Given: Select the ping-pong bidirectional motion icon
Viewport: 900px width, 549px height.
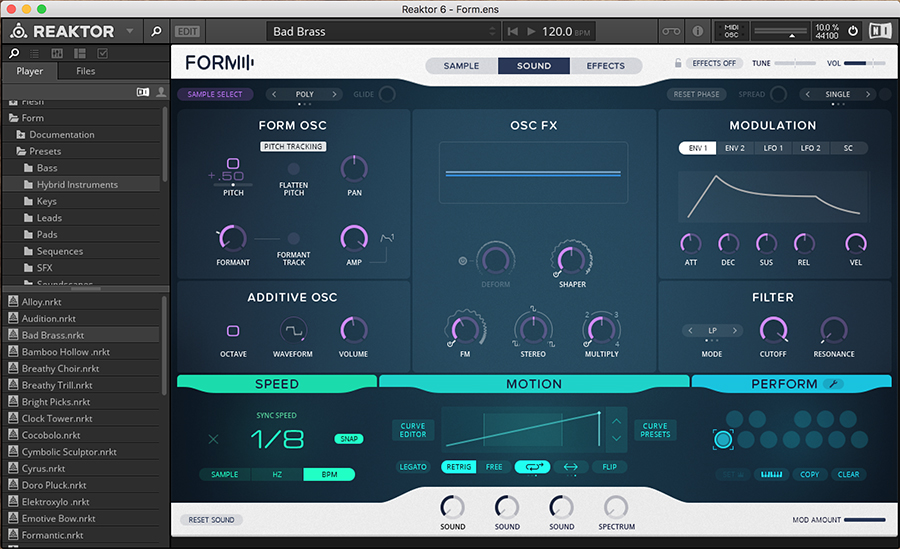Looking at the screenshot, I should (571, 467).
